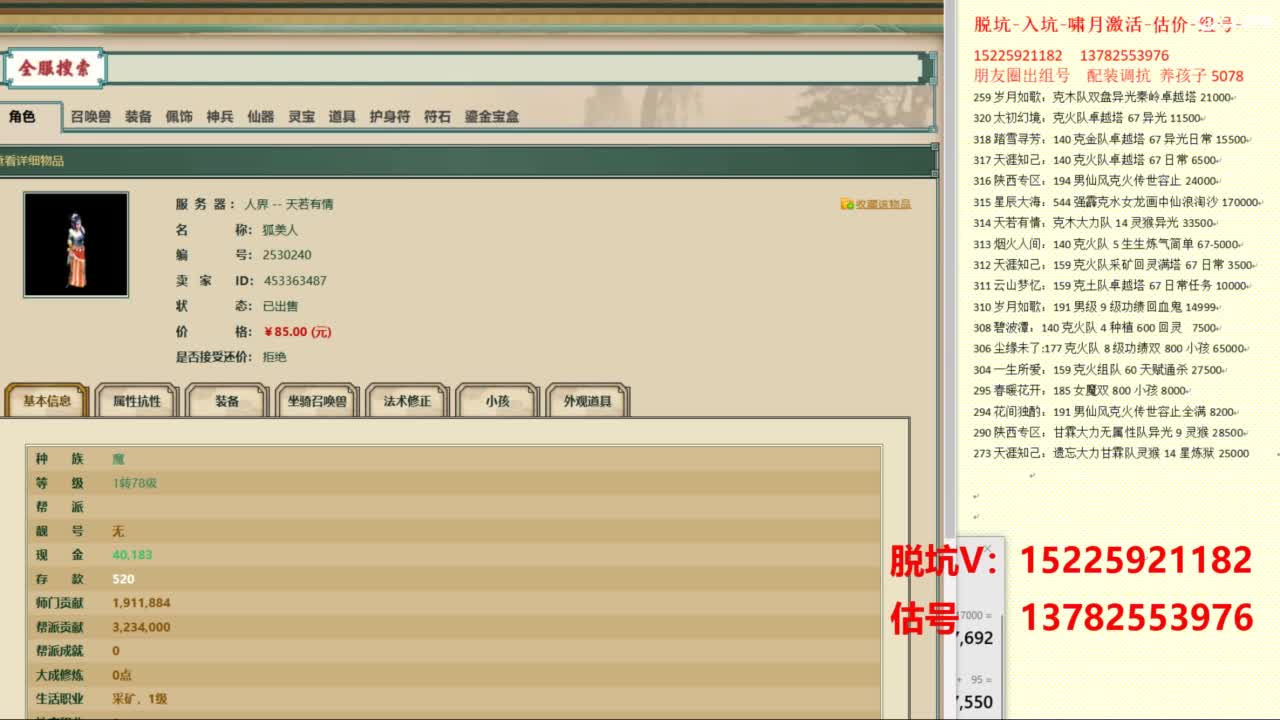Click the 拒绝 bargaining value
The width and height of the screenshot is (1280, 720).
point(275,357)
